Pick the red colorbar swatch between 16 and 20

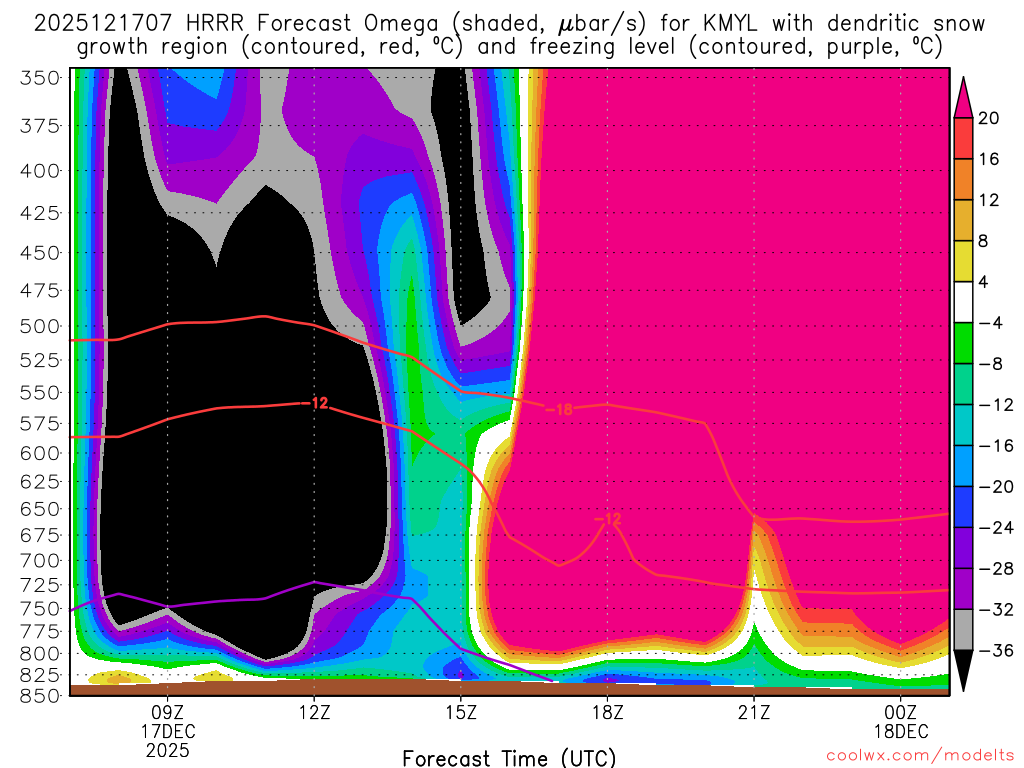tap(963, 138)
